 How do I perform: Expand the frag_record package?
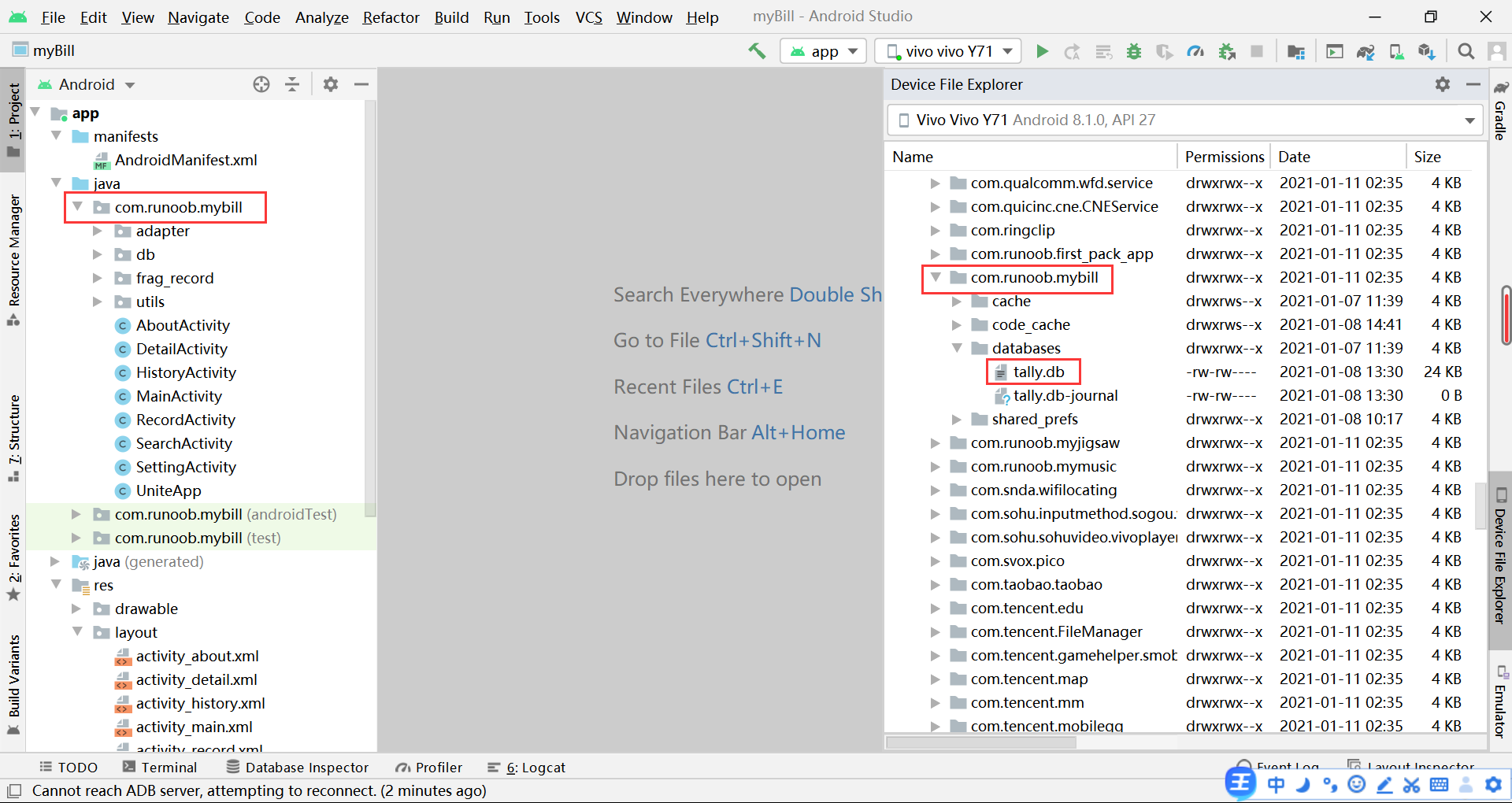point(98,278)
